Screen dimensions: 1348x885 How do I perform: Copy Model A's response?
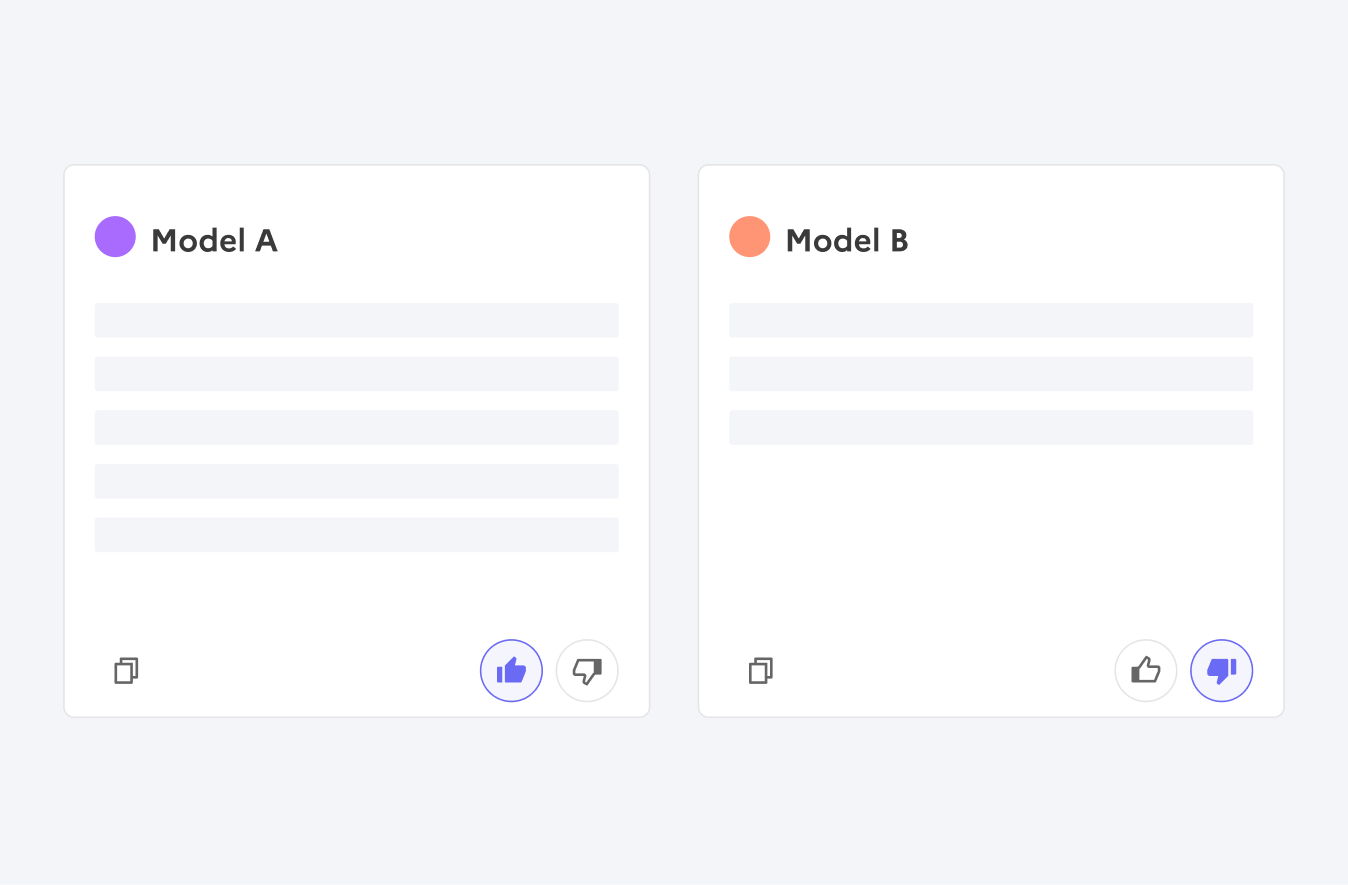click(x=126, y=671)
